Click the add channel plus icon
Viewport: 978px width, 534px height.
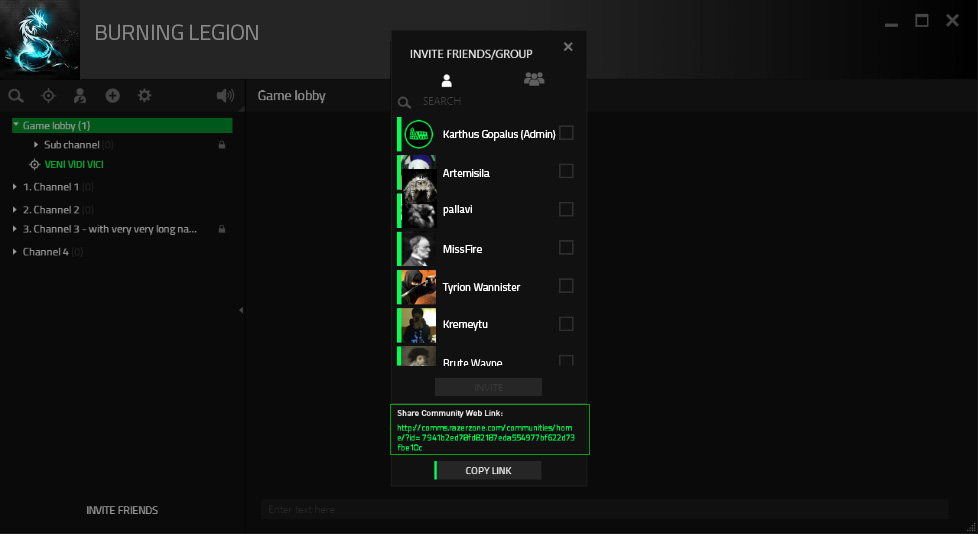click(113, 96)
